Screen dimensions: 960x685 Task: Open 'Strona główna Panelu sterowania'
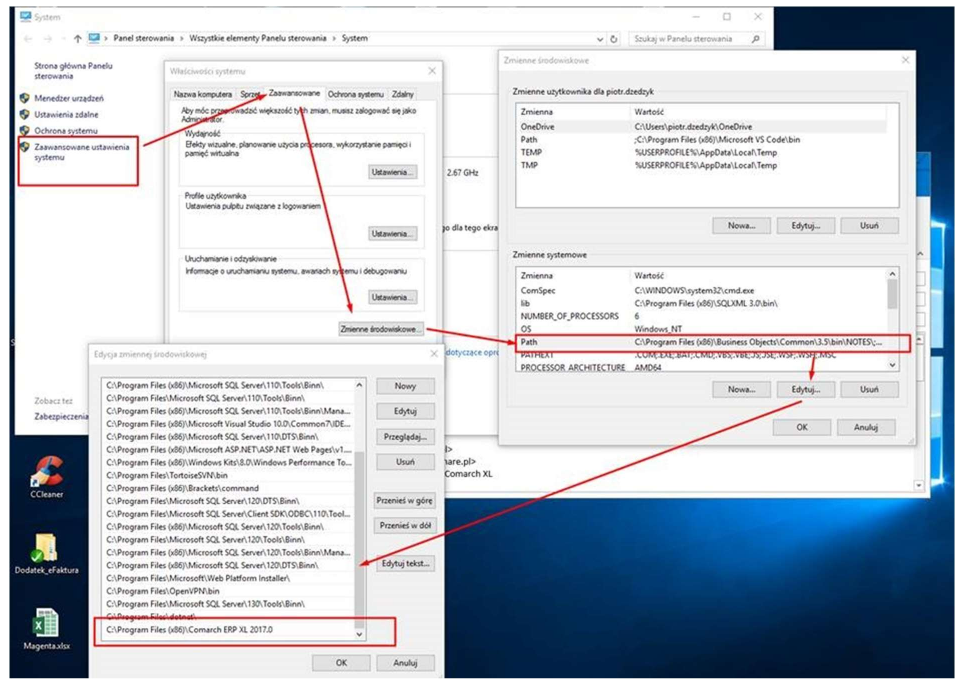[73, 71]
